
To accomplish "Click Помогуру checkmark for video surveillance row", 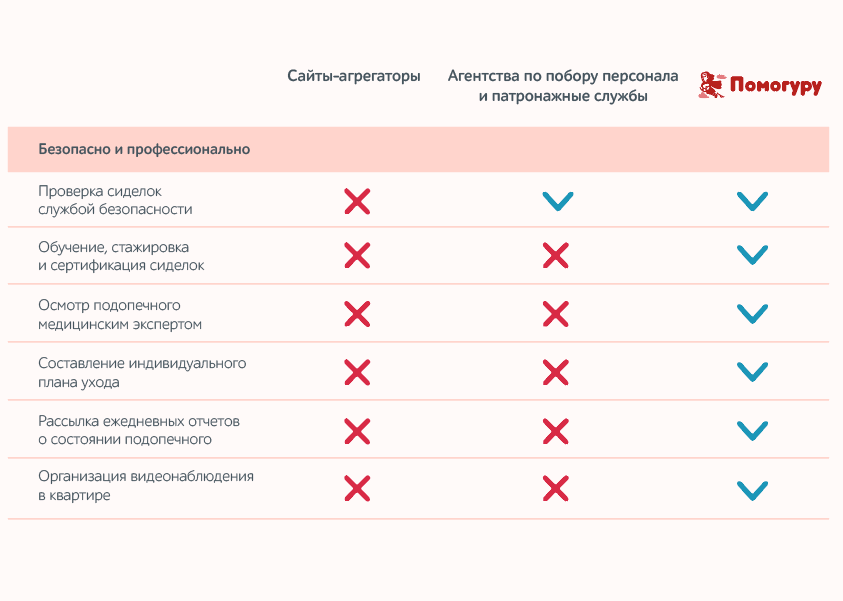I will [x=751, y=490].
